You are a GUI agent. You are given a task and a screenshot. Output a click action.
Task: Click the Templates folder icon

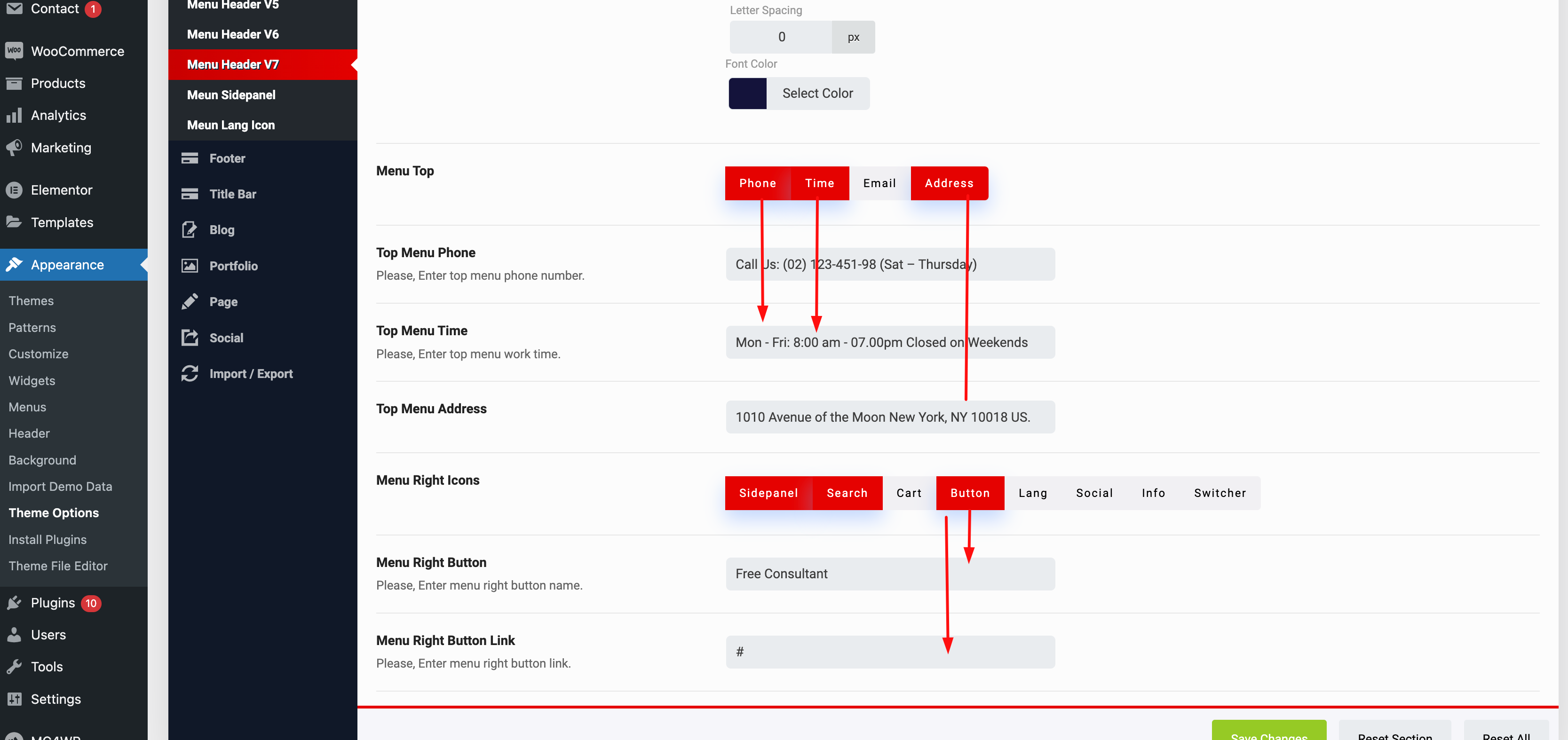[x=14, y=221]
